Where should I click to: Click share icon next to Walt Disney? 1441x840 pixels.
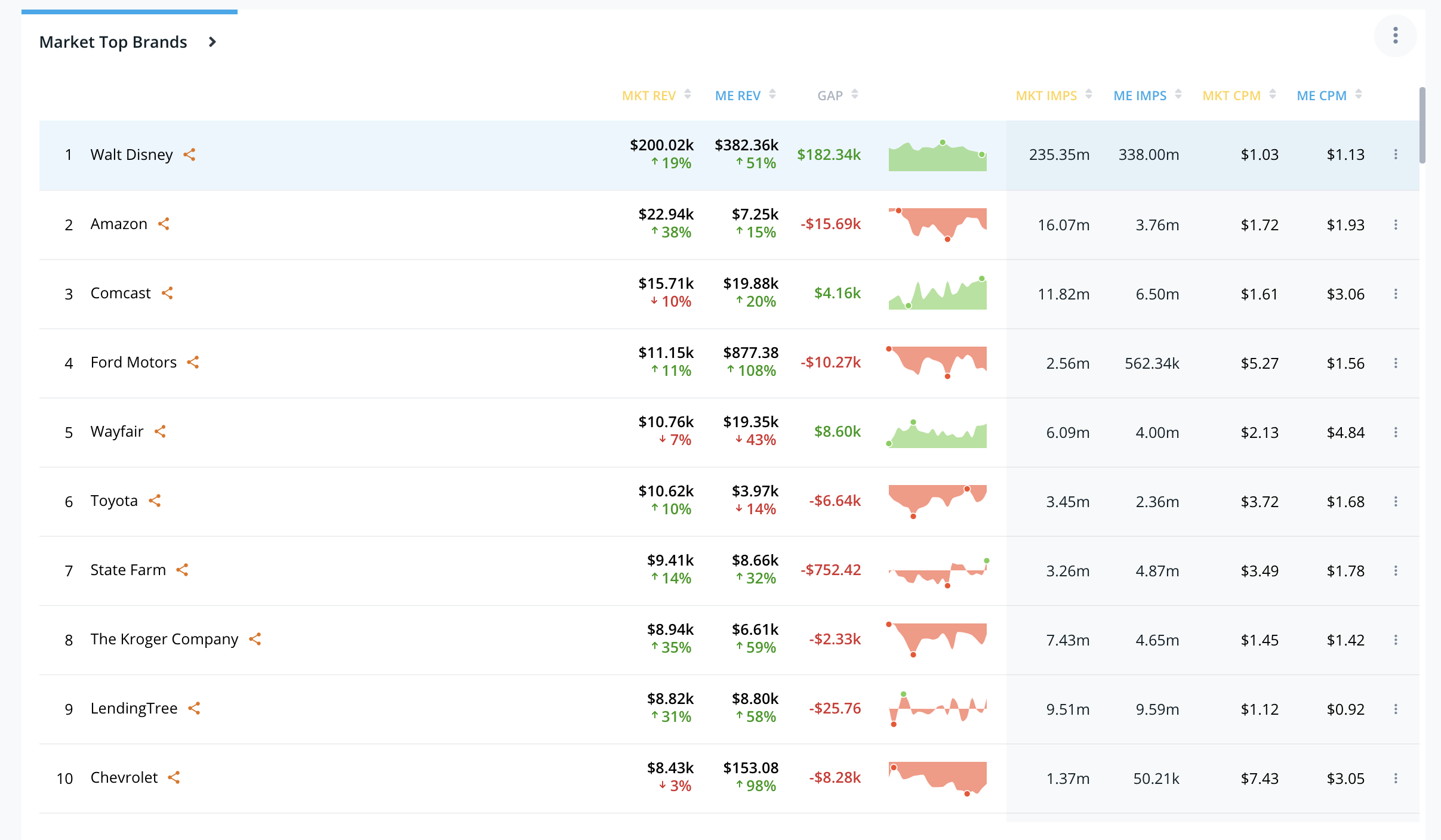[x=189, y=155]
